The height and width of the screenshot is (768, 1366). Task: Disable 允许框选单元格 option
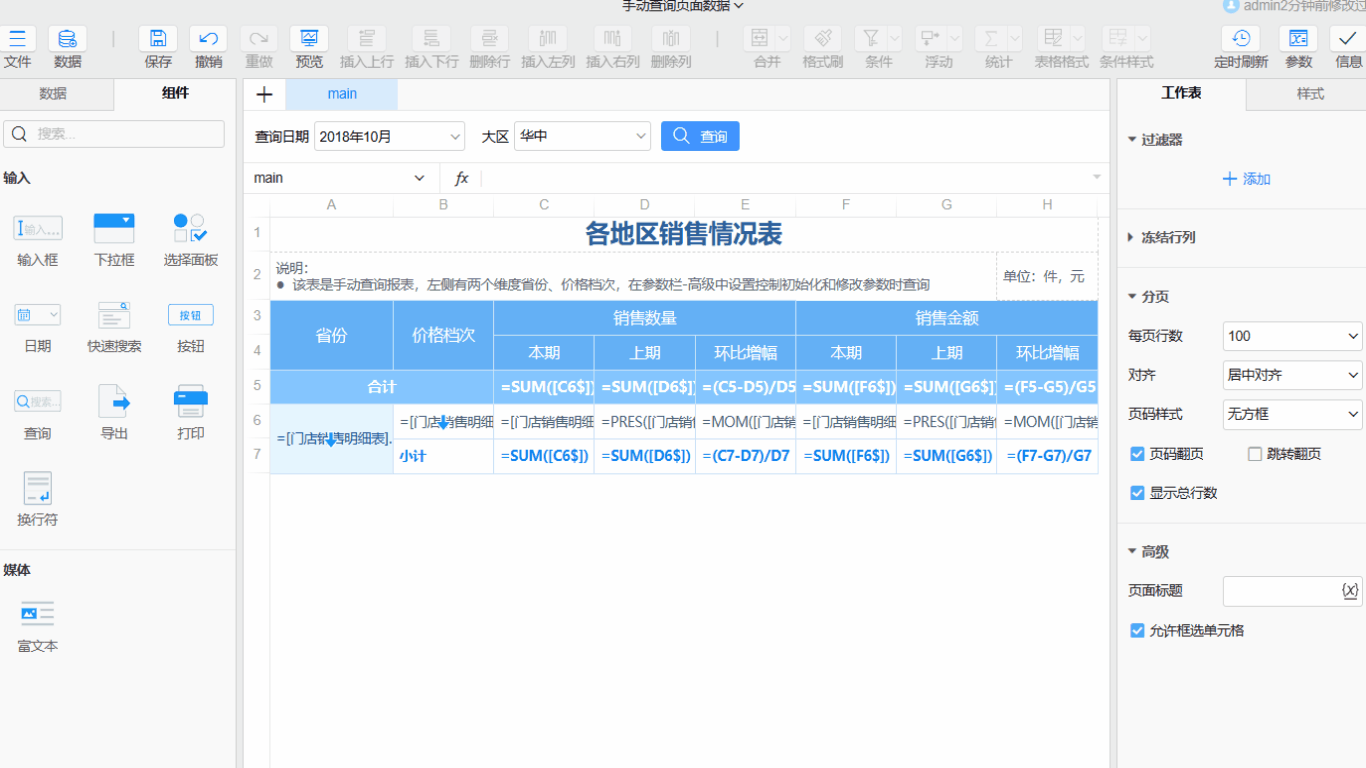1137,631
